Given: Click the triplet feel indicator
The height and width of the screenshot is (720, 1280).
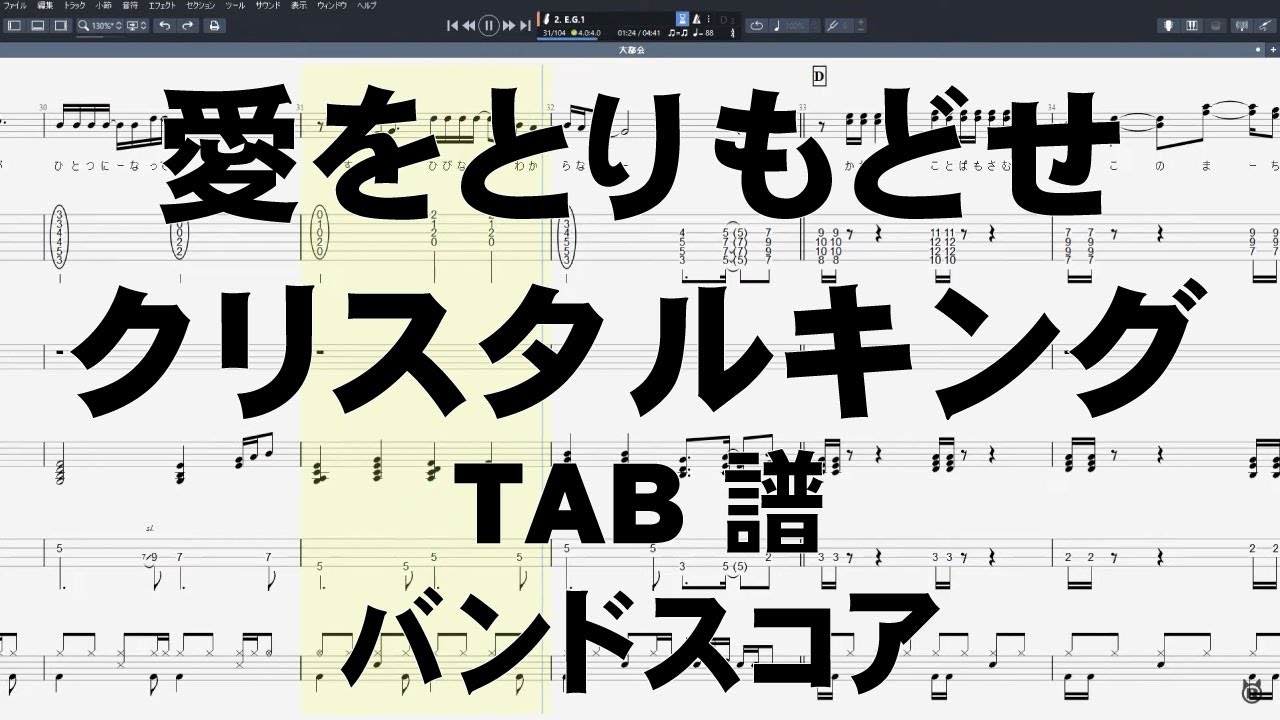Looking at the screenshot, I should pyautogui.click(x=677, y=33).
